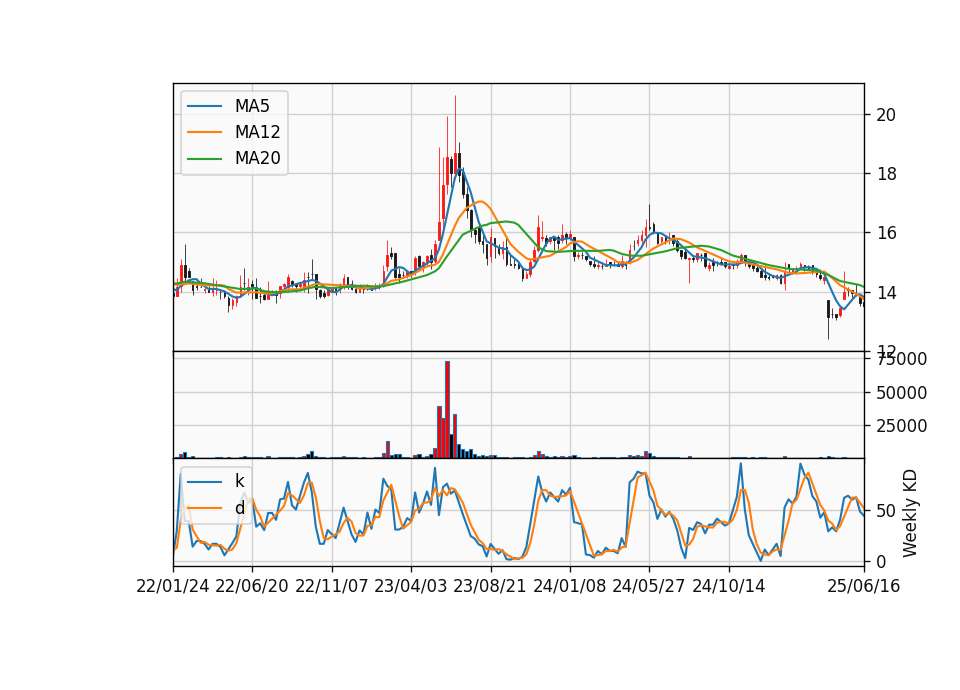Click the orange MA12 legend line sample
The width and height of the screenshot is (960, 690).
tap(204, 132)
